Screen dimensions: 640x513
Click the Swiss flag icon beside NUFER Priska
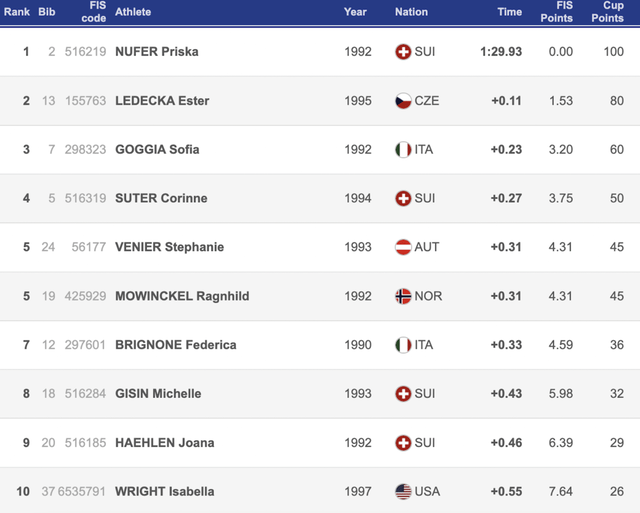403,52
